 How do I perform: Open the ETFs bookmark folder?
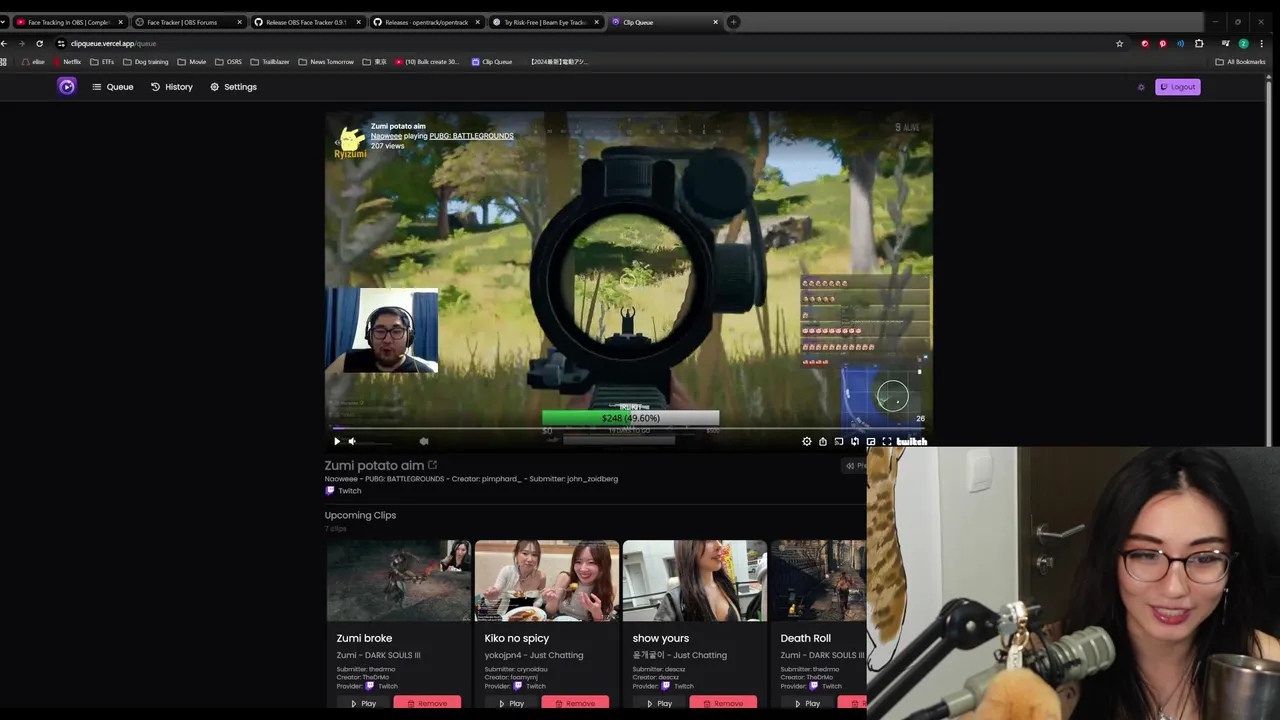[x=102, y=62]
